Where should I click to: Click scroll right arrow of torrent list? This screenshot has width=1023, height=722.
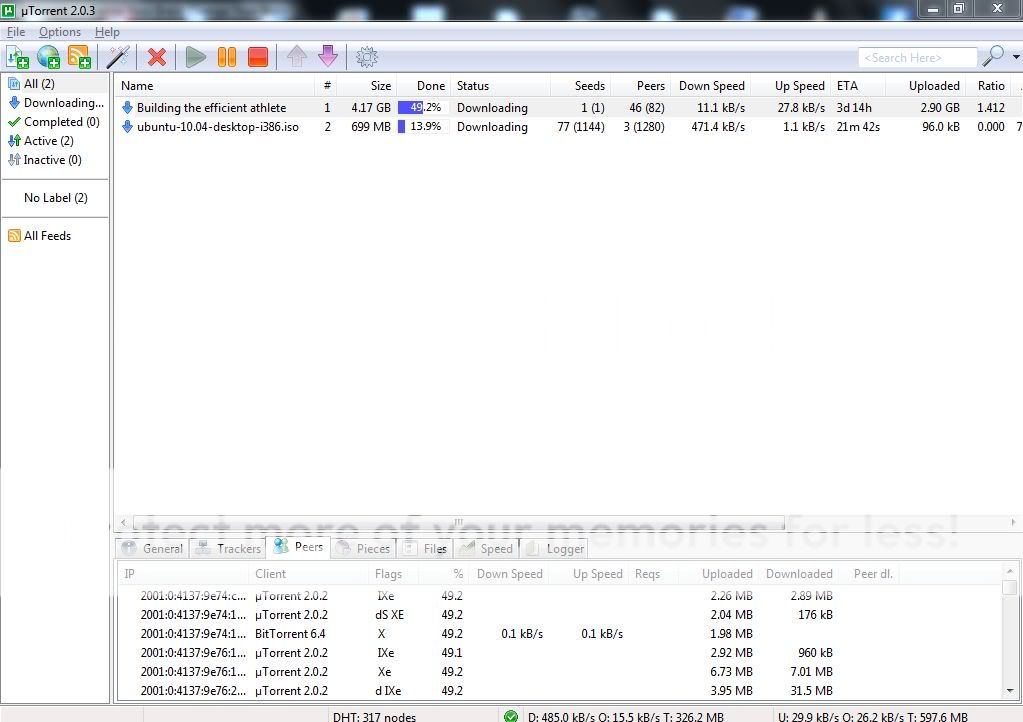[x=1013, y=522]
